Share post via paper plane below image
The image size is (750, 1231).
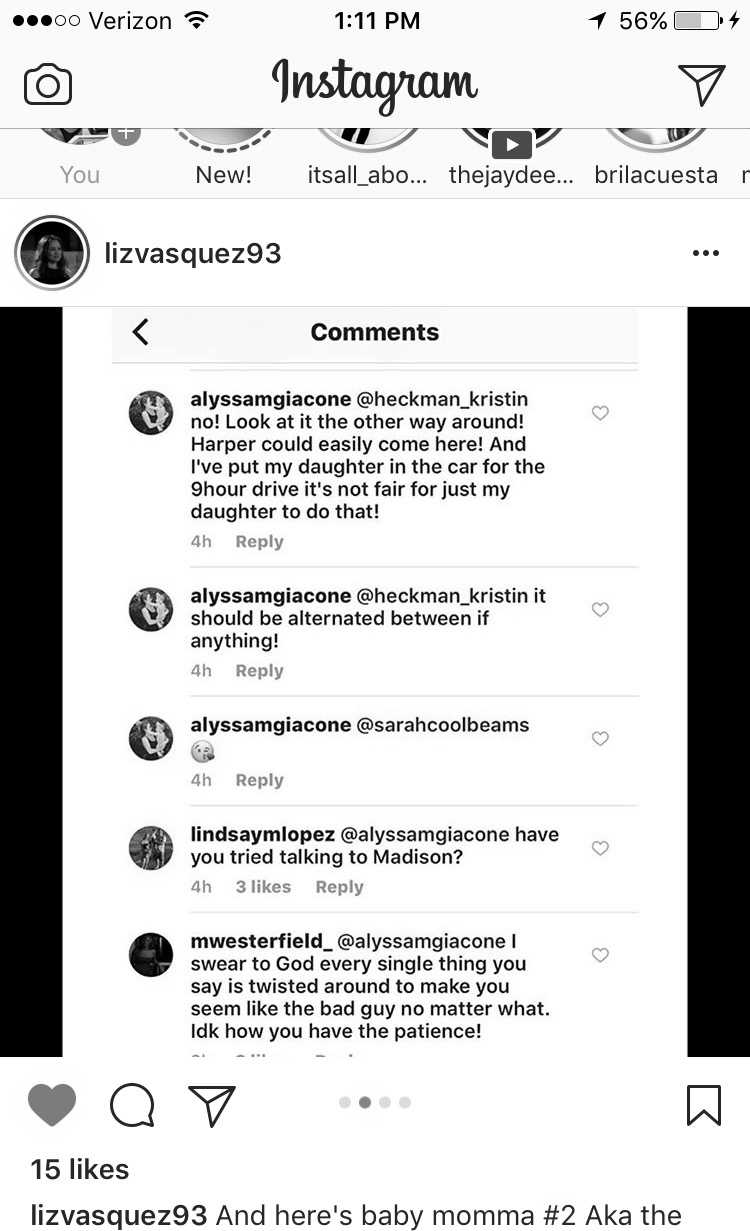[x=211, y=1105]
